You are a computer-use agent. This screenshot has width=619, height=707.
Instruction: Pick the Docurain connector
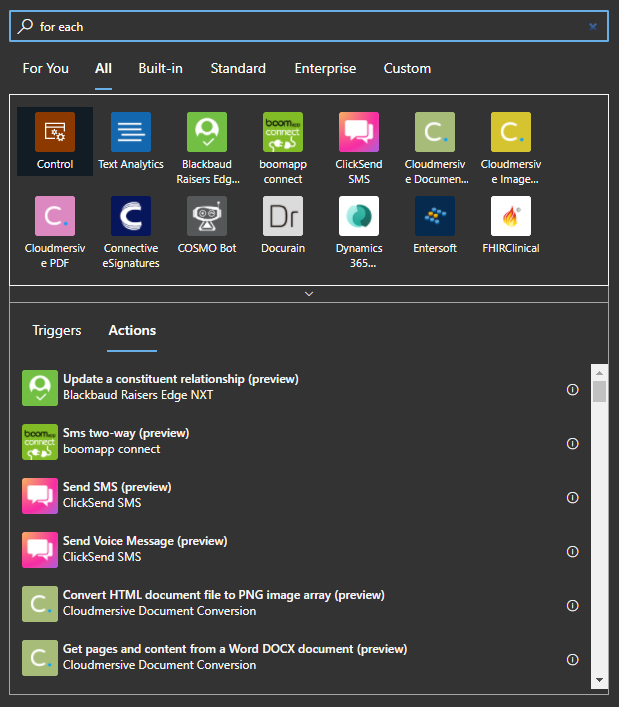(283, 216)
